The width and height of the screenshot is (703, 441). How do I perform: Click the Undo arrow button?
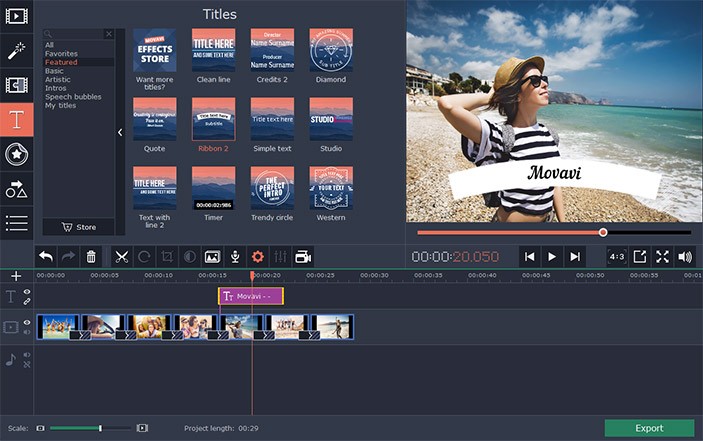(x=46, y=257)
